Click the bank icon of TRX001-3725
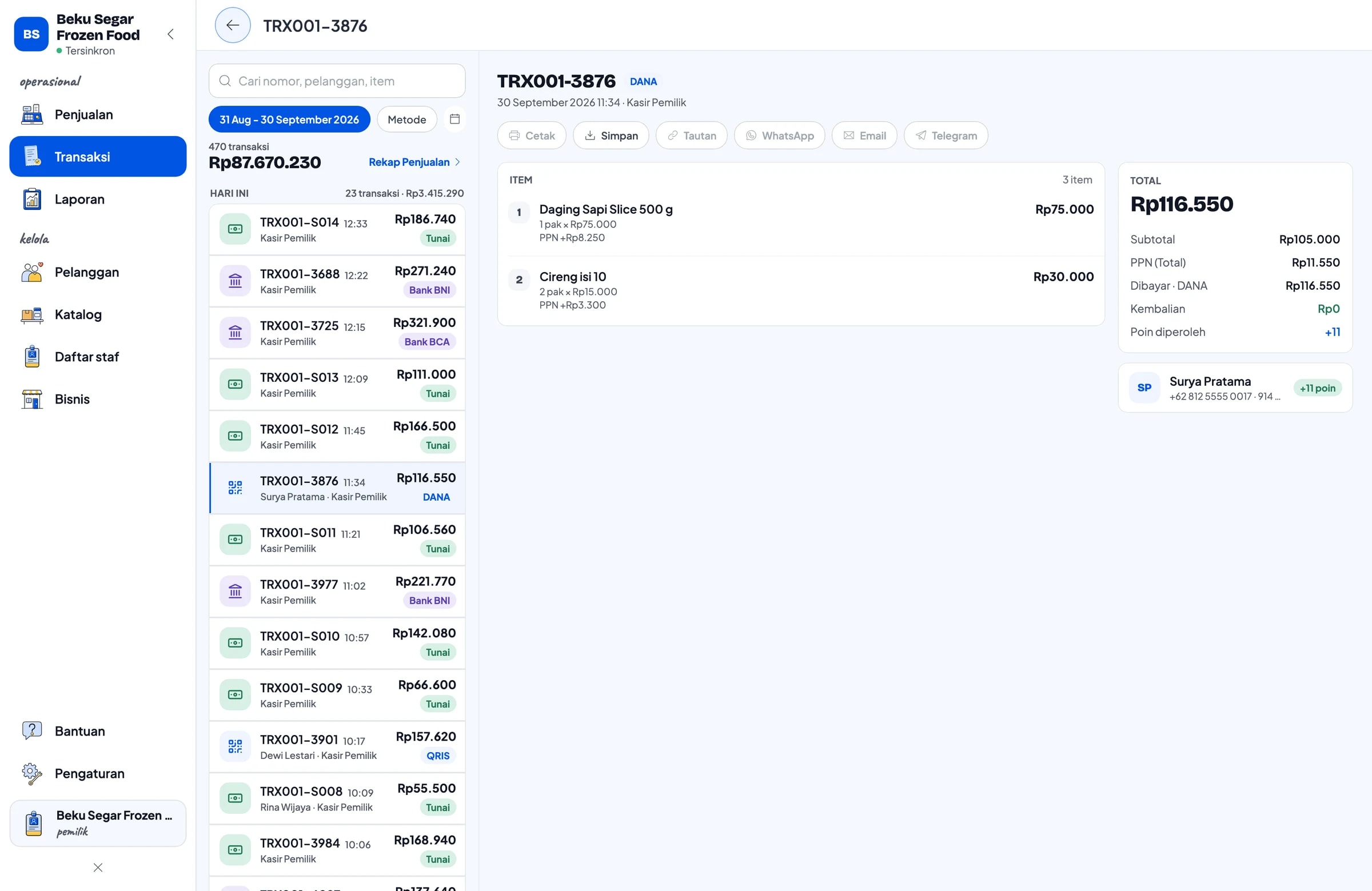 (x=235, y=333)
